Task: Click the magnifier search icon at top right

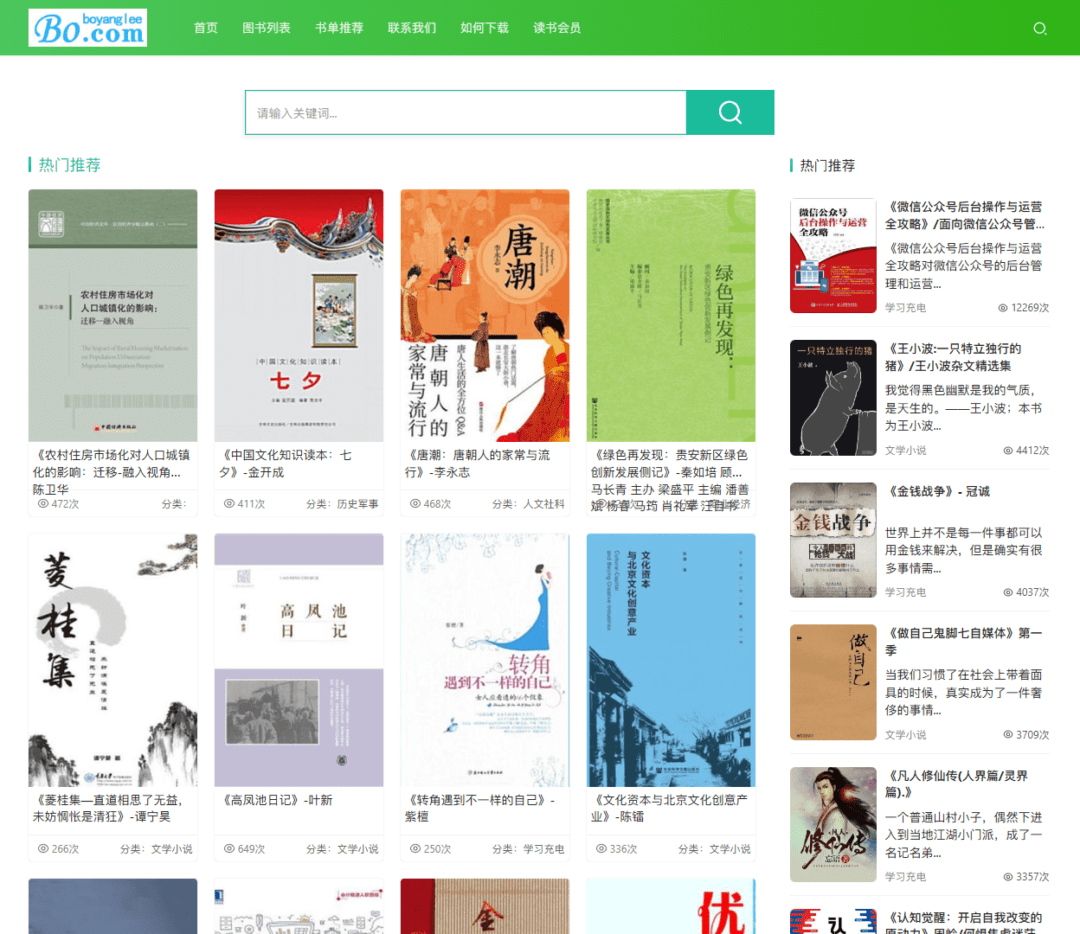Action: 1040,28
